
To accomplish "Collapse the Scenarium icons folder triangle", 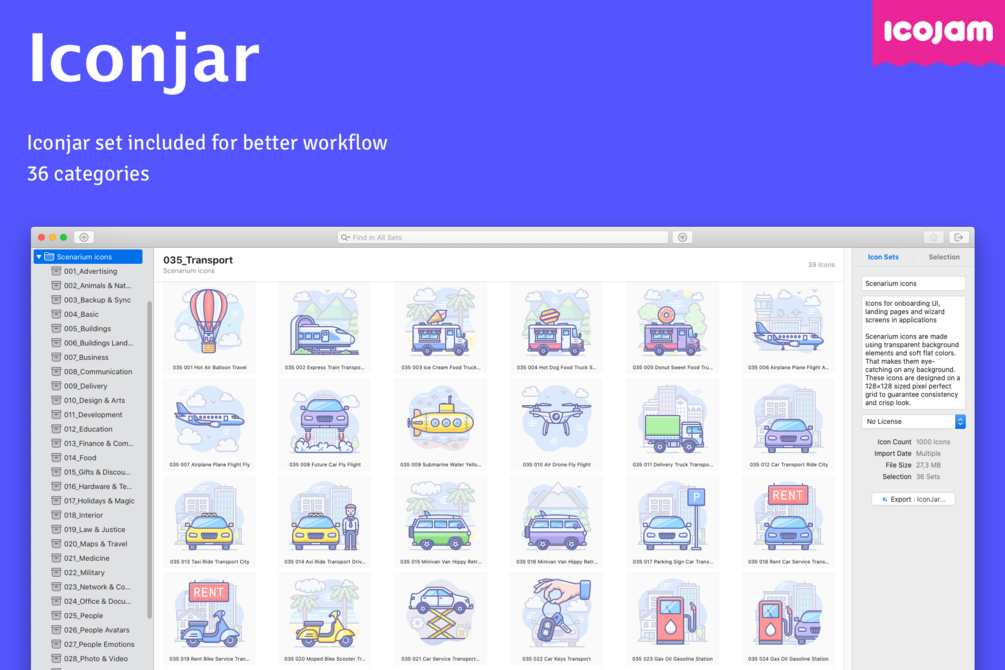I will coord(39,256).
